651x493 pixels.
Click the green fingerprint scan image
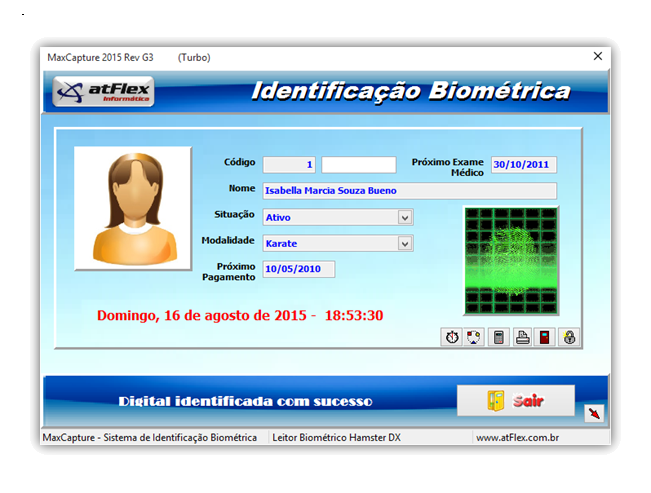pyautogui.click(x=511, y=262)
